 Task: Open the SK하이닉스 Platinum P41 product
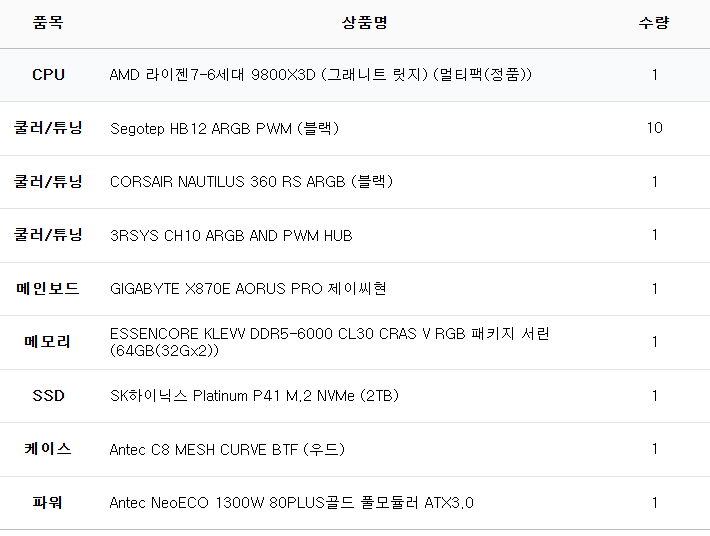point(254,396)
